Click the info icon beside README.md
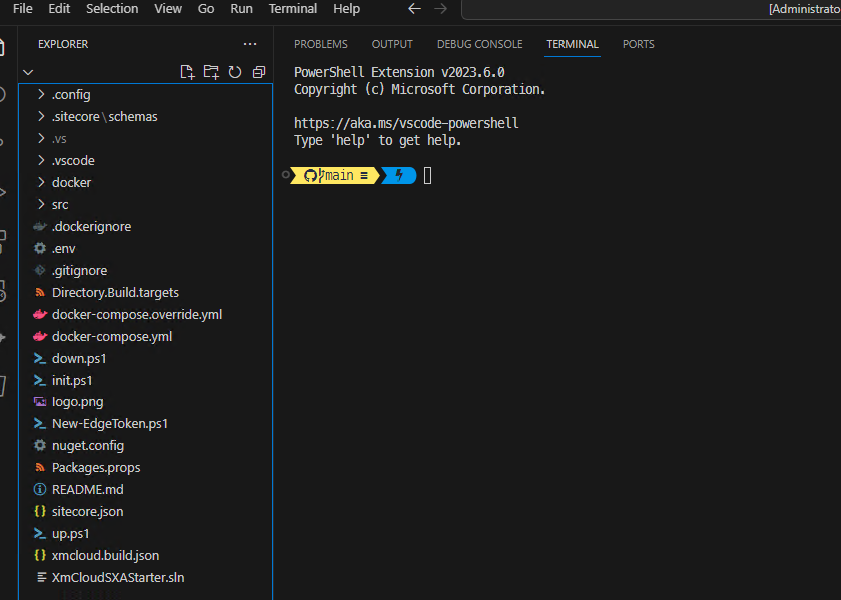This screenshot has width=841, height=600. pos(40,490)
